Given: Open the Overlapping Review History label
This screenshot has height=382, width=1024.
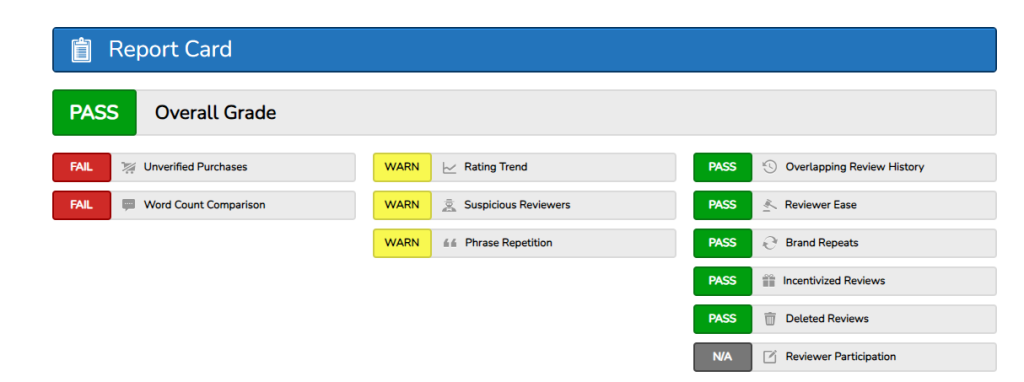Looking at the screenshot, I should point(855,167).
